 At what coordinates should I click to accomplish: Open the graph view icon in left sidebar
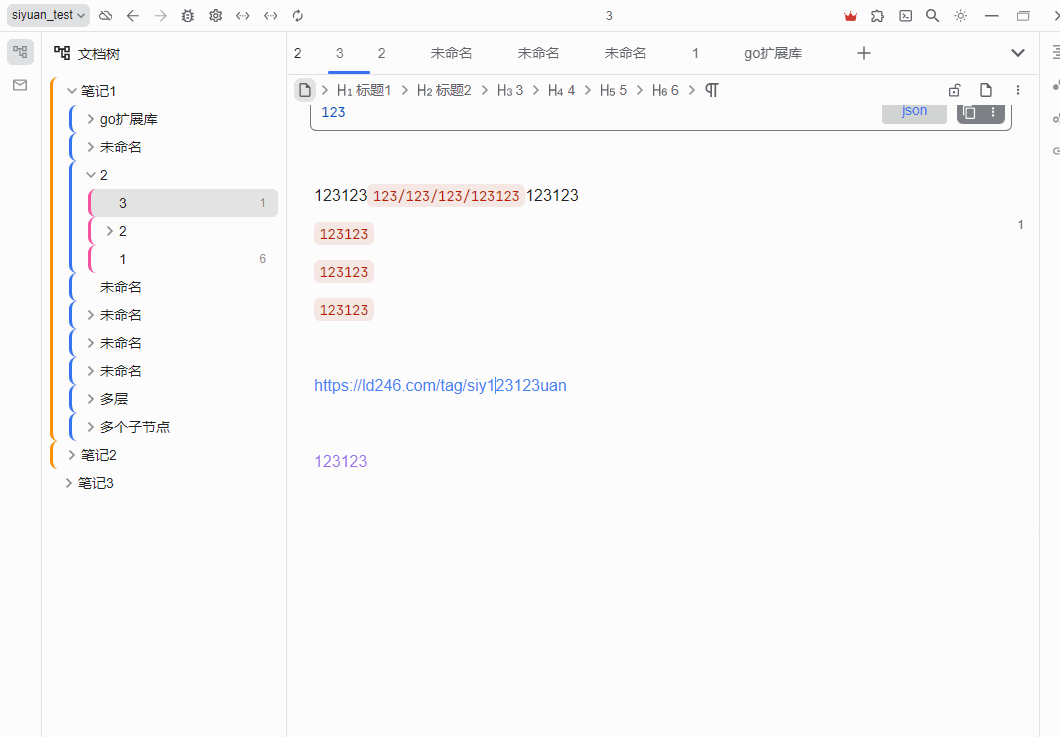tap(20, 51)
